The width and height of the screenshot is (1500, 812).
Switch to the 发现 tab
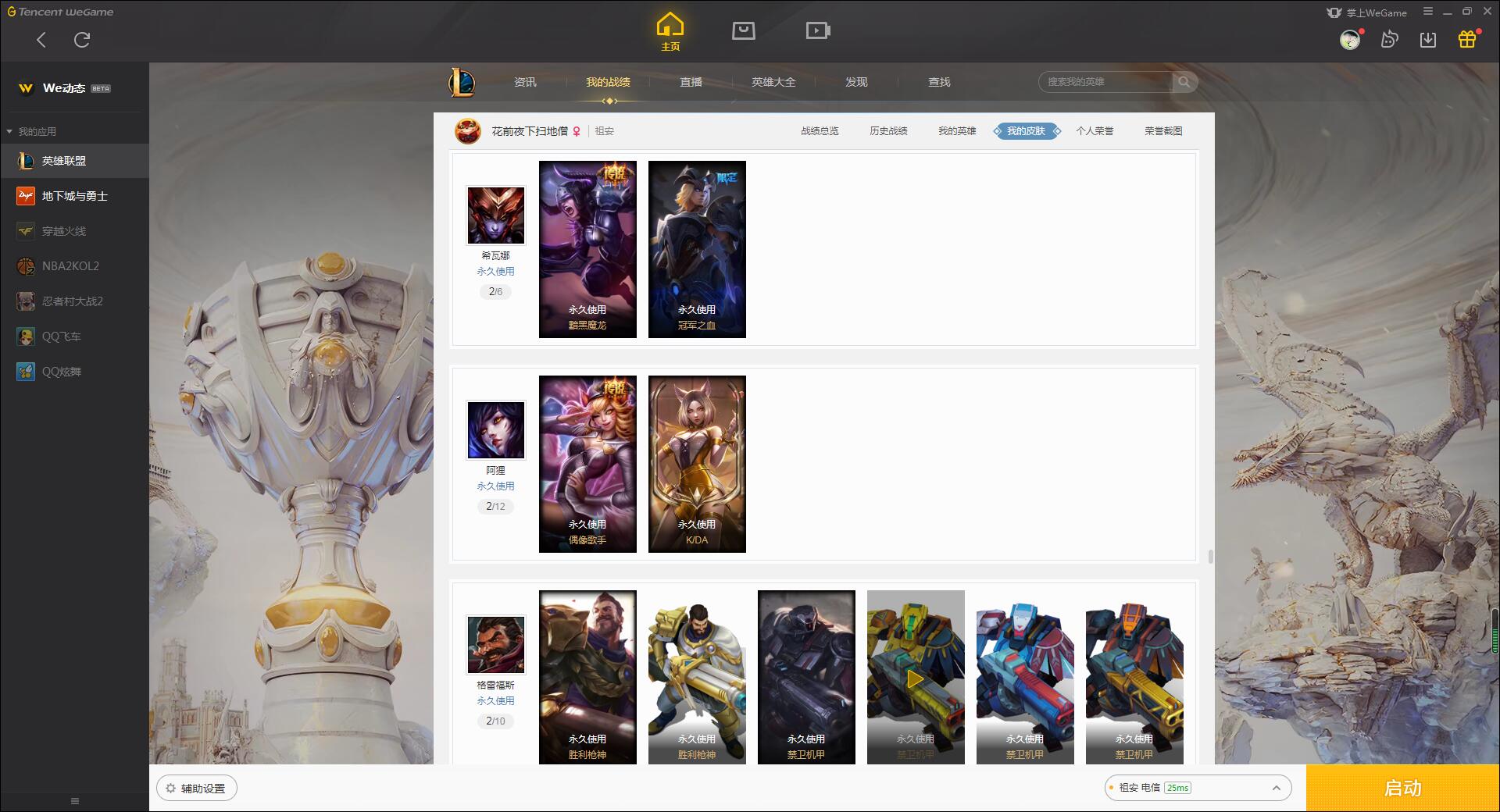coord(856,82)
